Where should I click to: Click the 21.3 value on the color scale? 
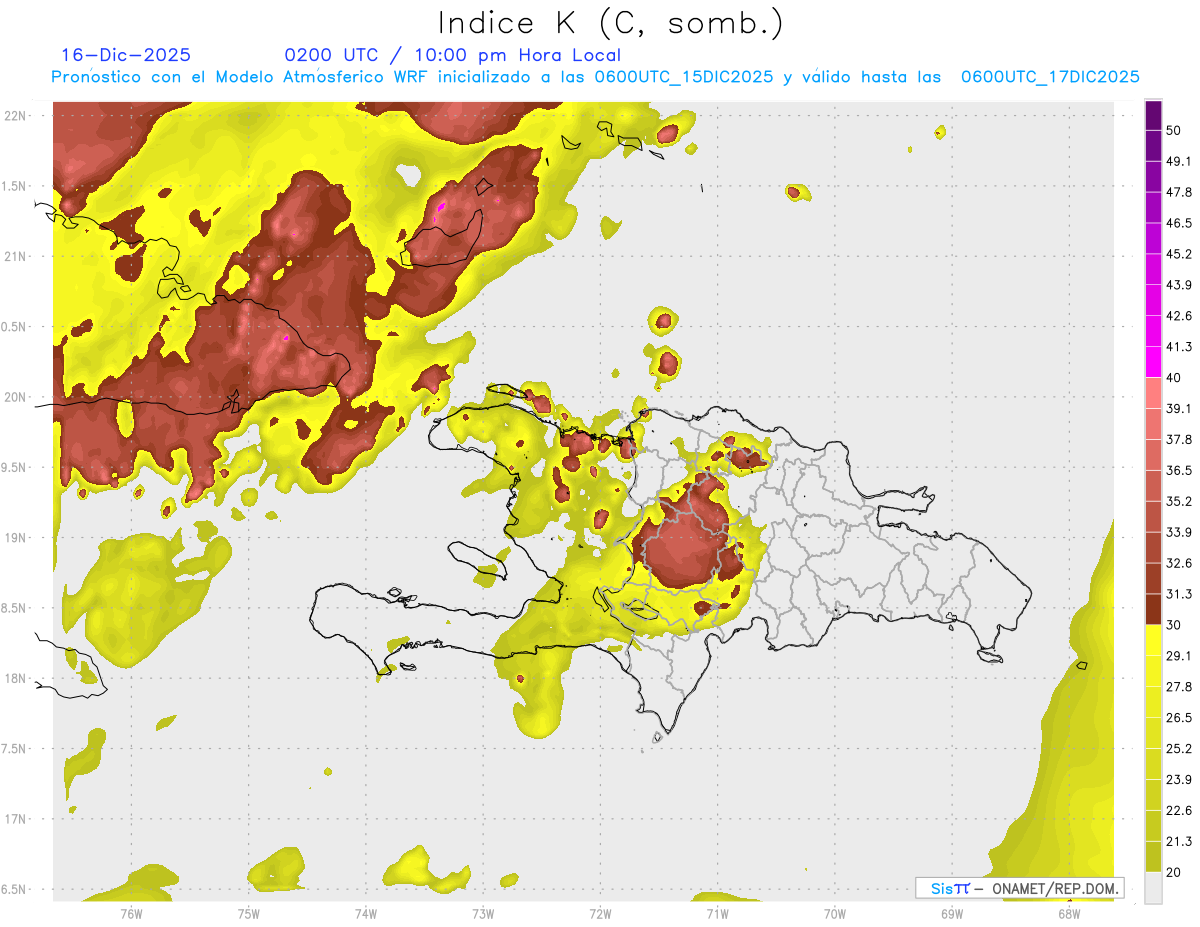(1179, 841)
